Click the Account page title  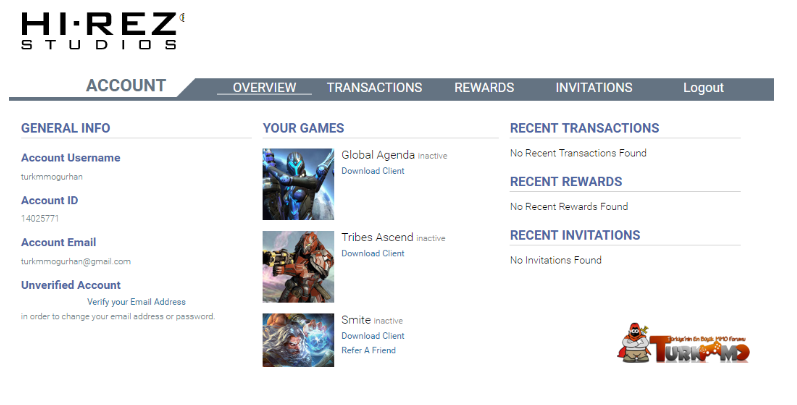[x=126, y=85]
